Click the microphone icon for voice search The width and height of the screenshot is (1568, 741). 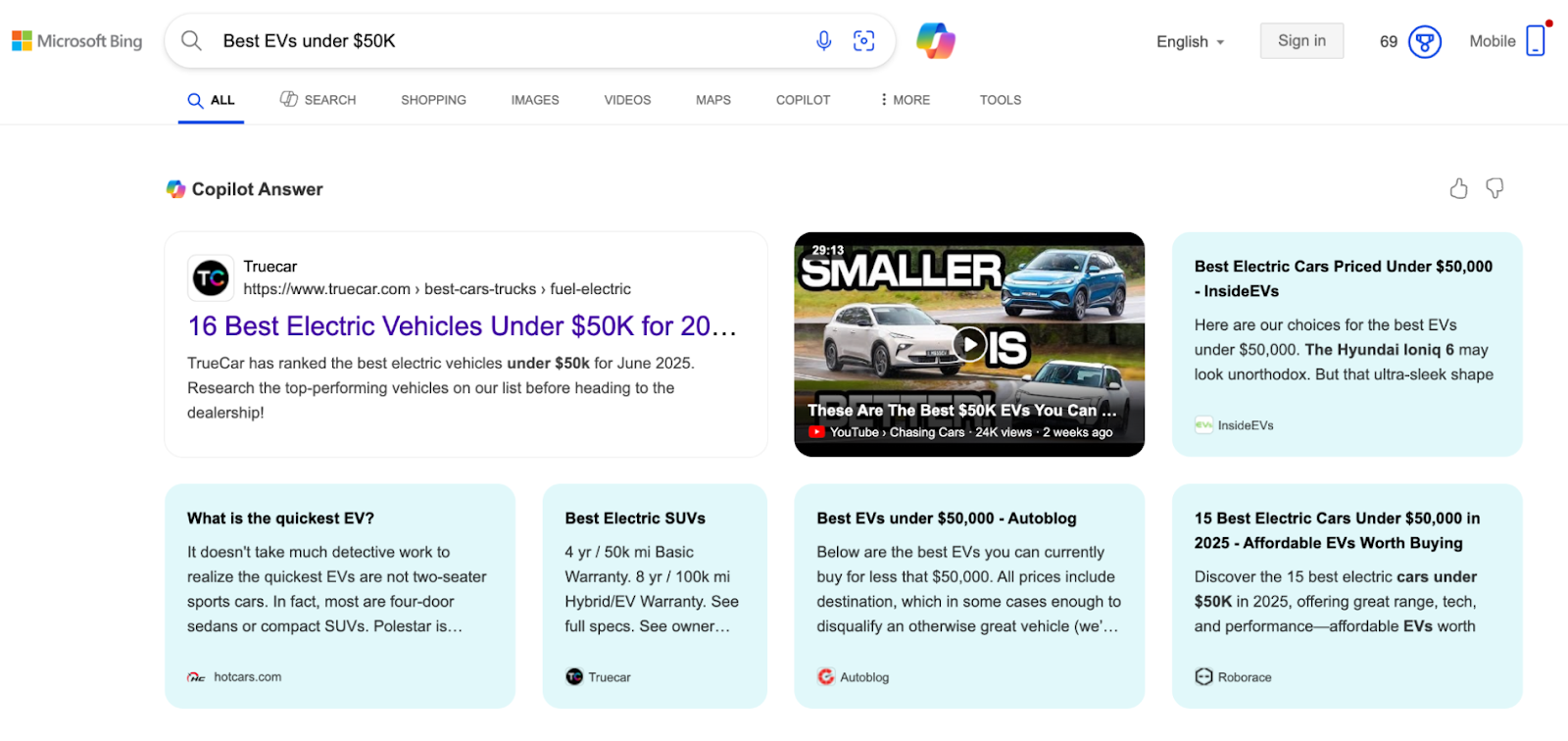[x=823, y=40]
